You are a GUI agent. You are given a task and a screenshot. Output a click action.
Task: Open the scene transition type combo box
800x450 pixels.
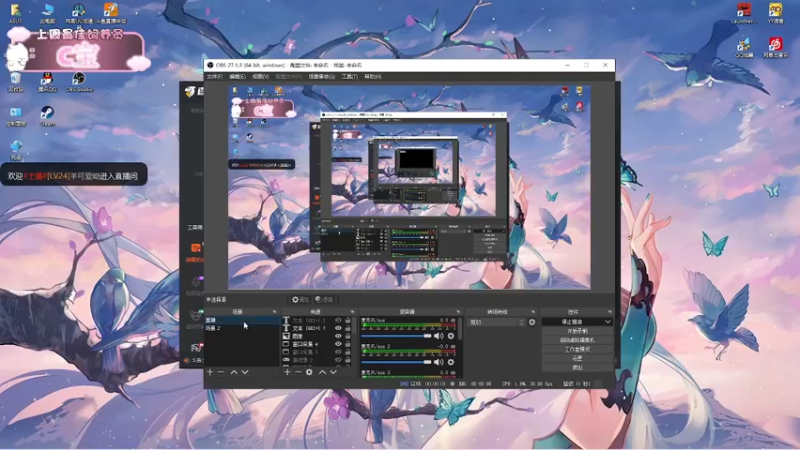(496, 322)
